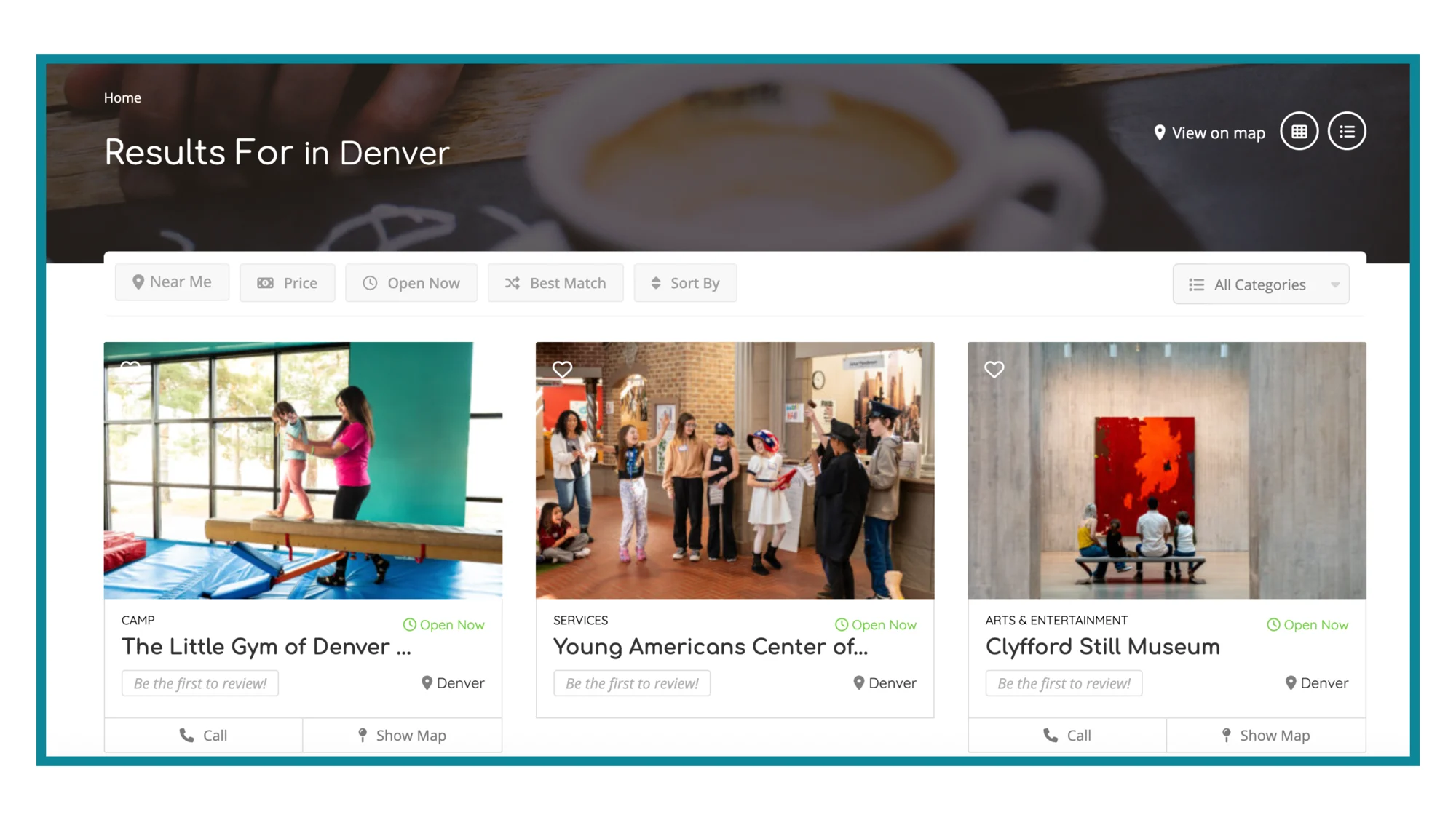This screenshot has width=1456, height=820.
Task: Switch to grid view layout icon
Action: 1299,132
